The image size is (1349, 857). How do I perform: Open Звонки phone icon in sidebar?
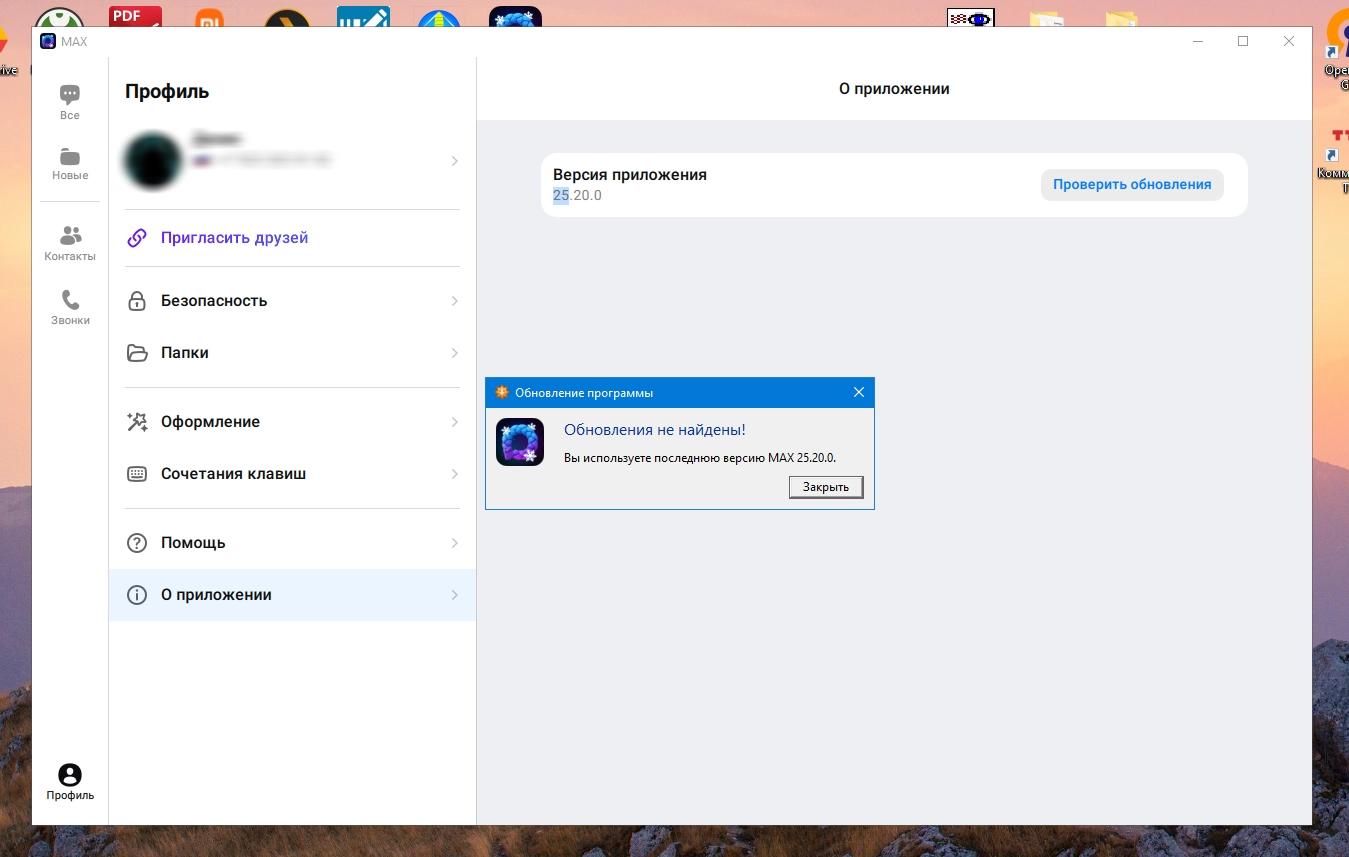click(x=70, y=300)
